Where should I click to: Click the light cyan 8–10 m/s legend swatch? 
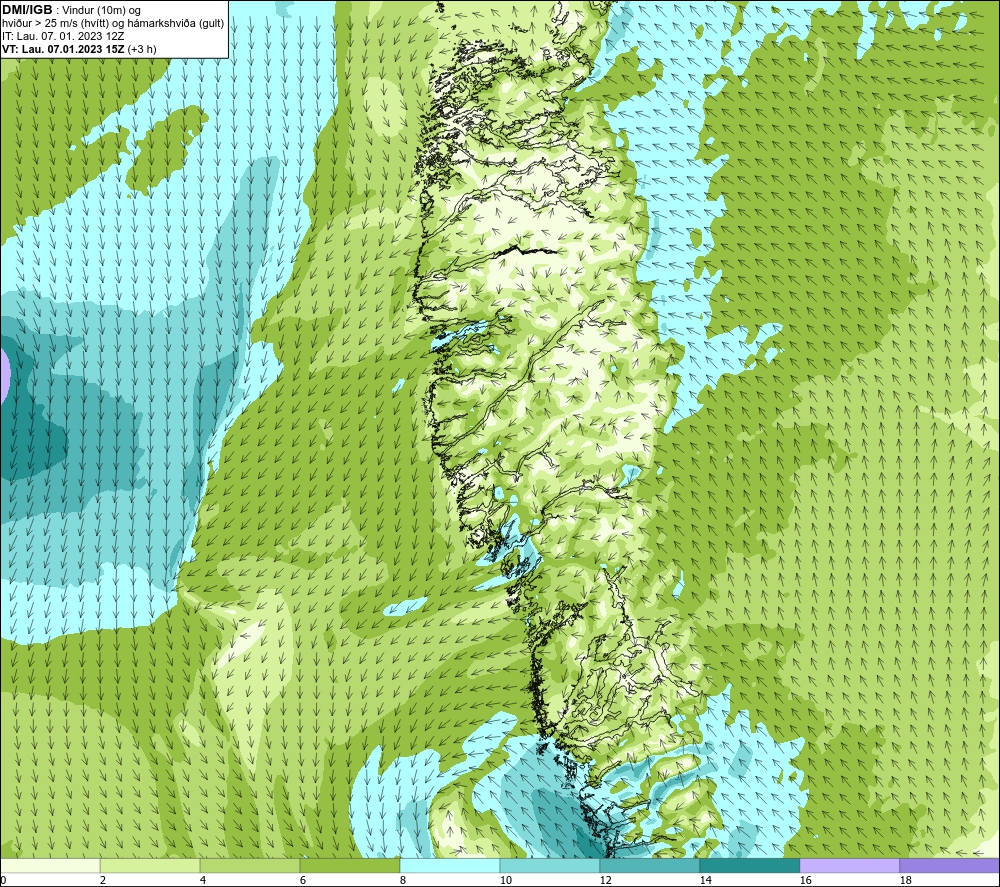[x=450, y=865]
